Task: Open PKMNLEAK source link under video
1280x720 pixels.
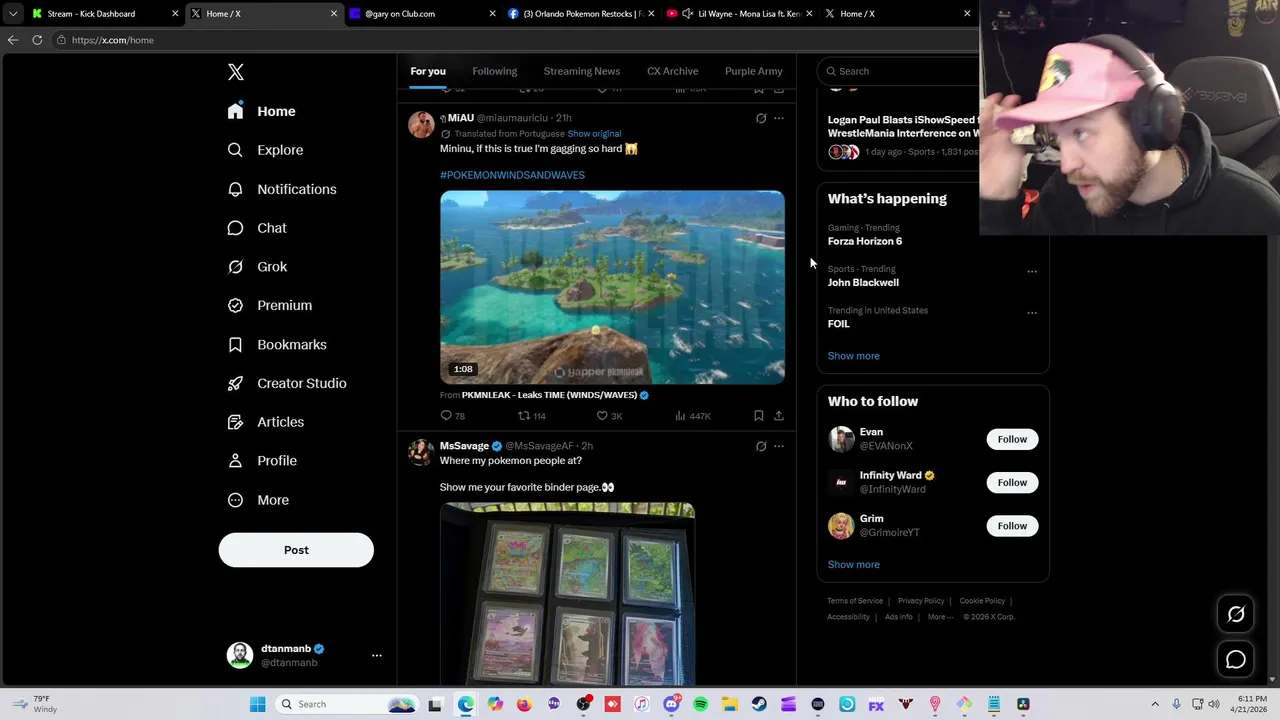Action: (x=549, y=395)
